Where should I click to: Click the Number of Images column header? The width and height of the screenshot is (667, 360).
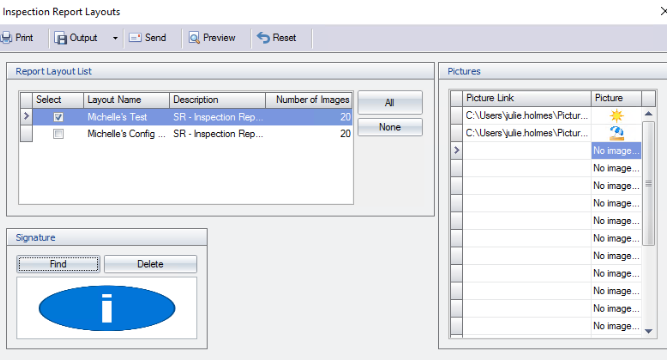(309, 100)
